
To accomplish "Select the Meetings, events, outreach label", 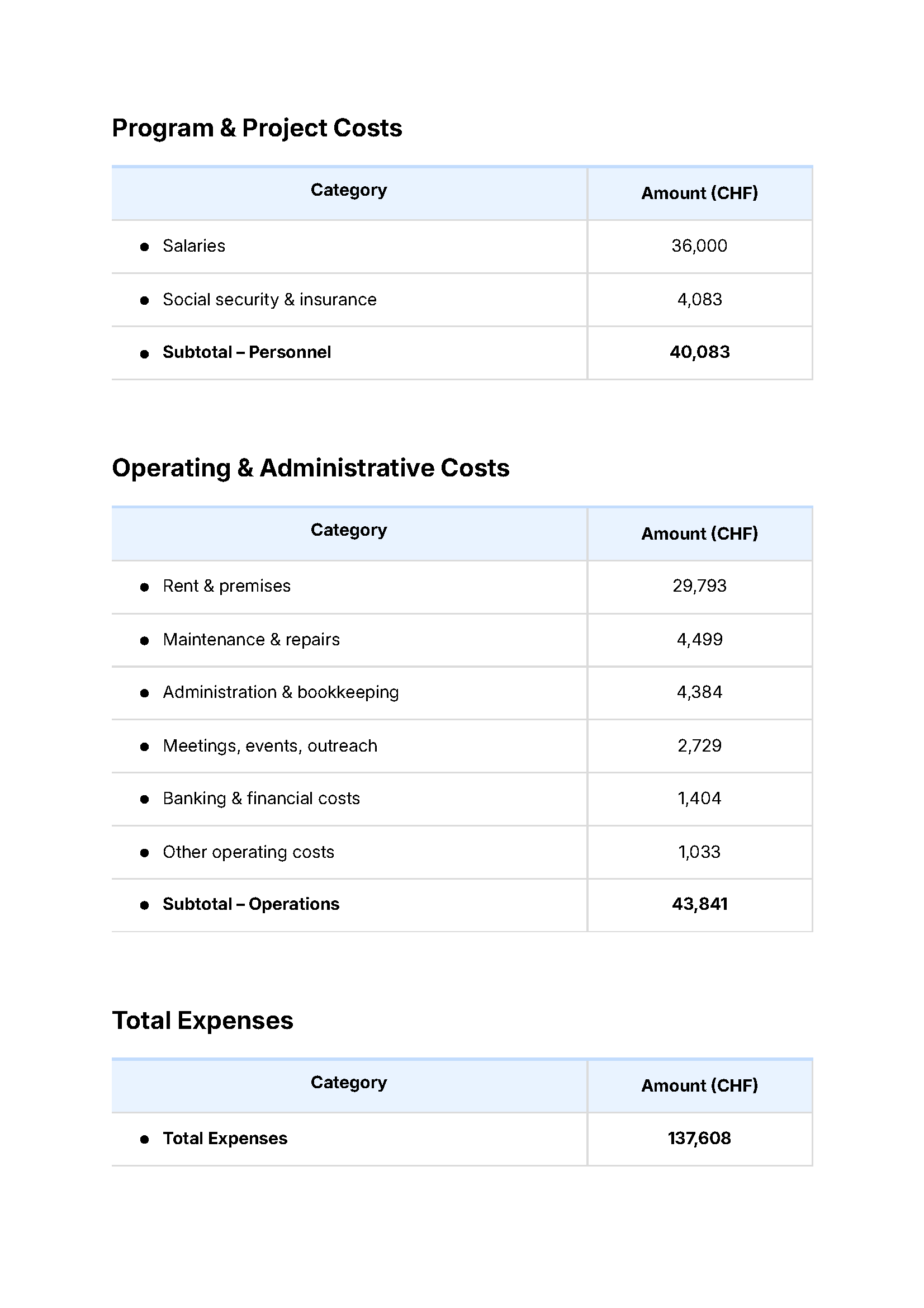I will click(x=270, y=746).
